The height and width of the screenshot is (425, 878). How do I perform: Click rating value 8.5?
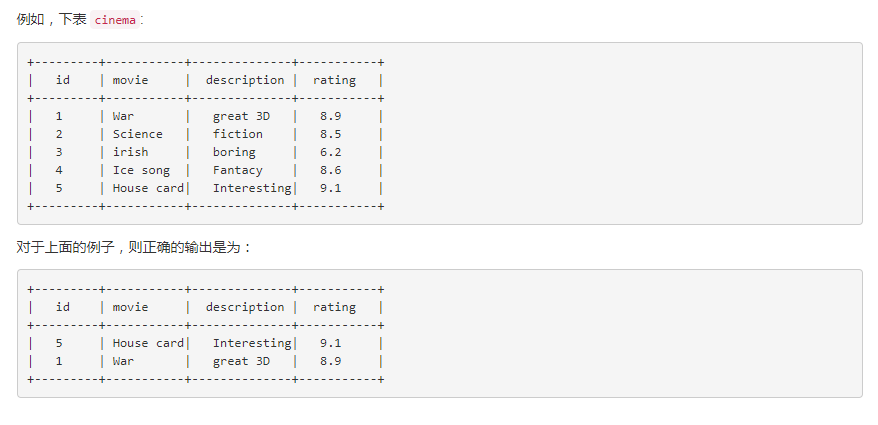(330, 134)
